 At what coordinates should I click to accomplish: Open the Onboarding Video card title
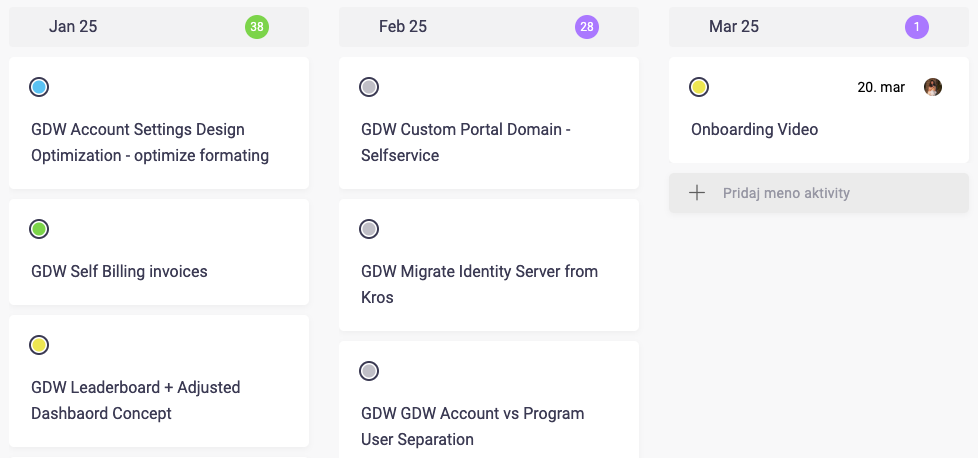pyautogui.click(x=754, y=129)
